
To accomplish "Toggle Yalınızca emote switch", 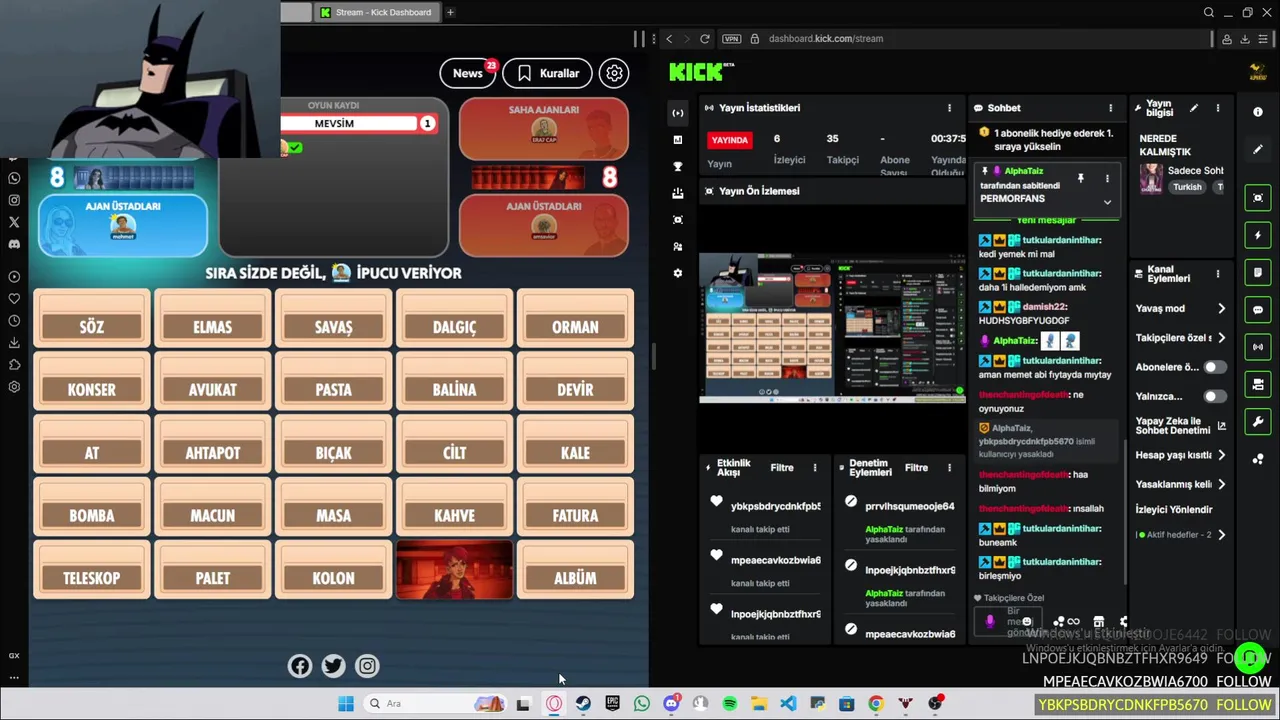I will (x=1214, y=396).
